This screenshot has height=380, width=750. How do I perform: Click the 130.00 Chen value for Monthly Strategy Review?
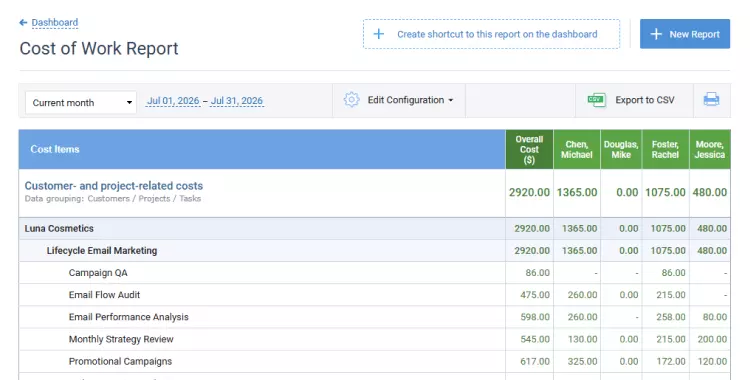582,339
